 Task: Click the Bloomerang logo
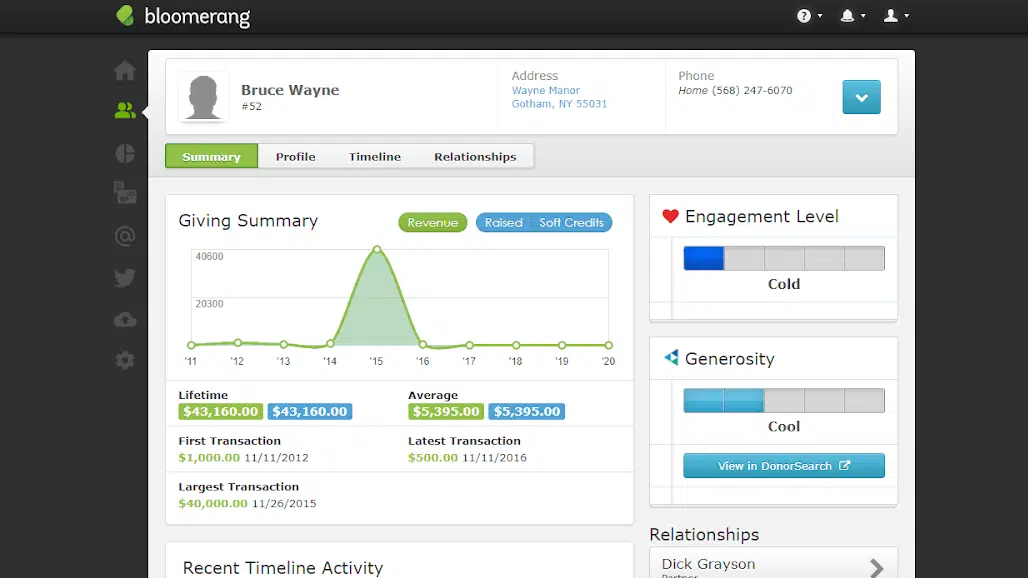pyautogui.click(x=183, y=16)
